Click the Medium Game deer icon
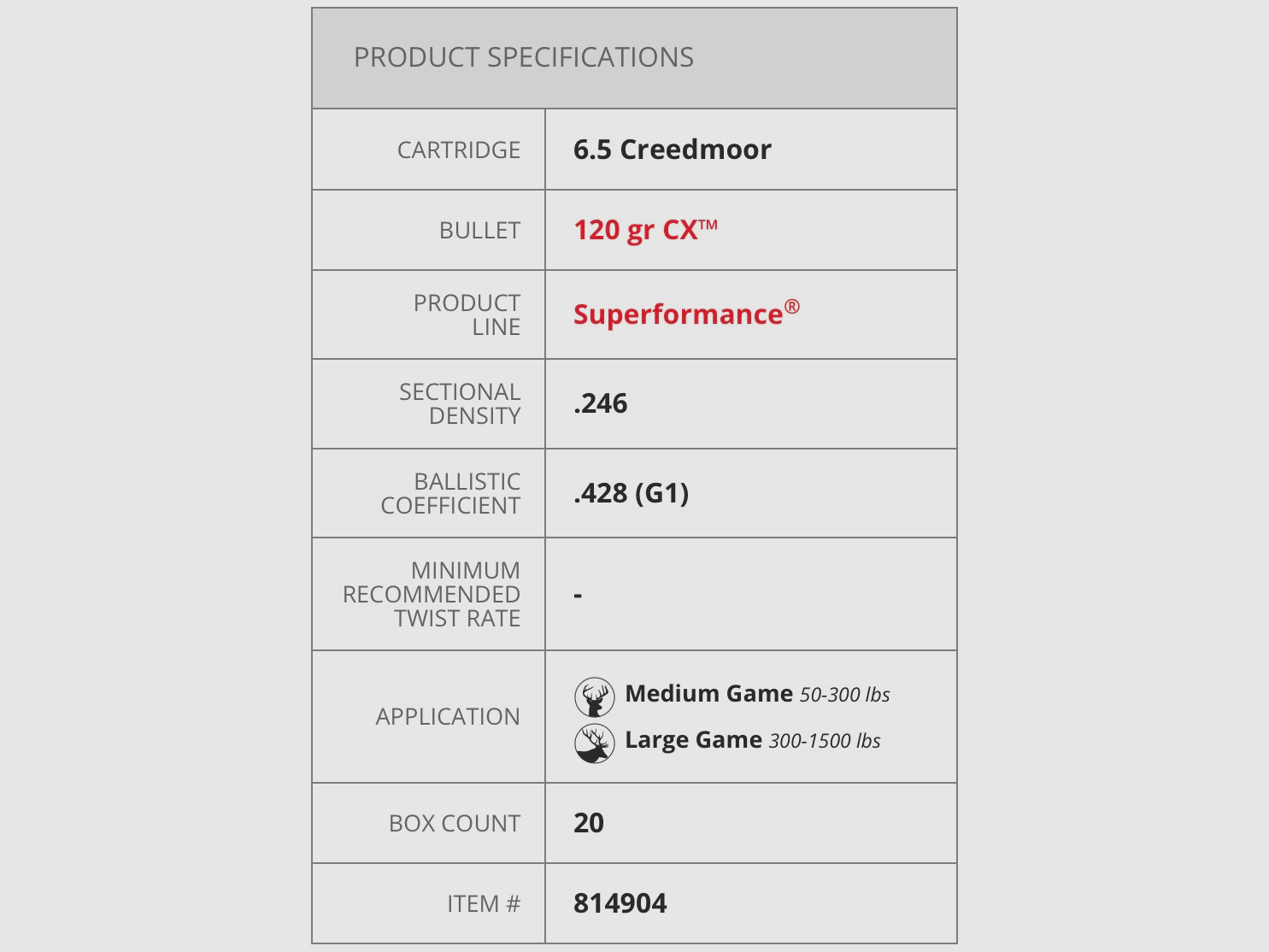This screenshot has width=1269, height=952. pos(594,697)
